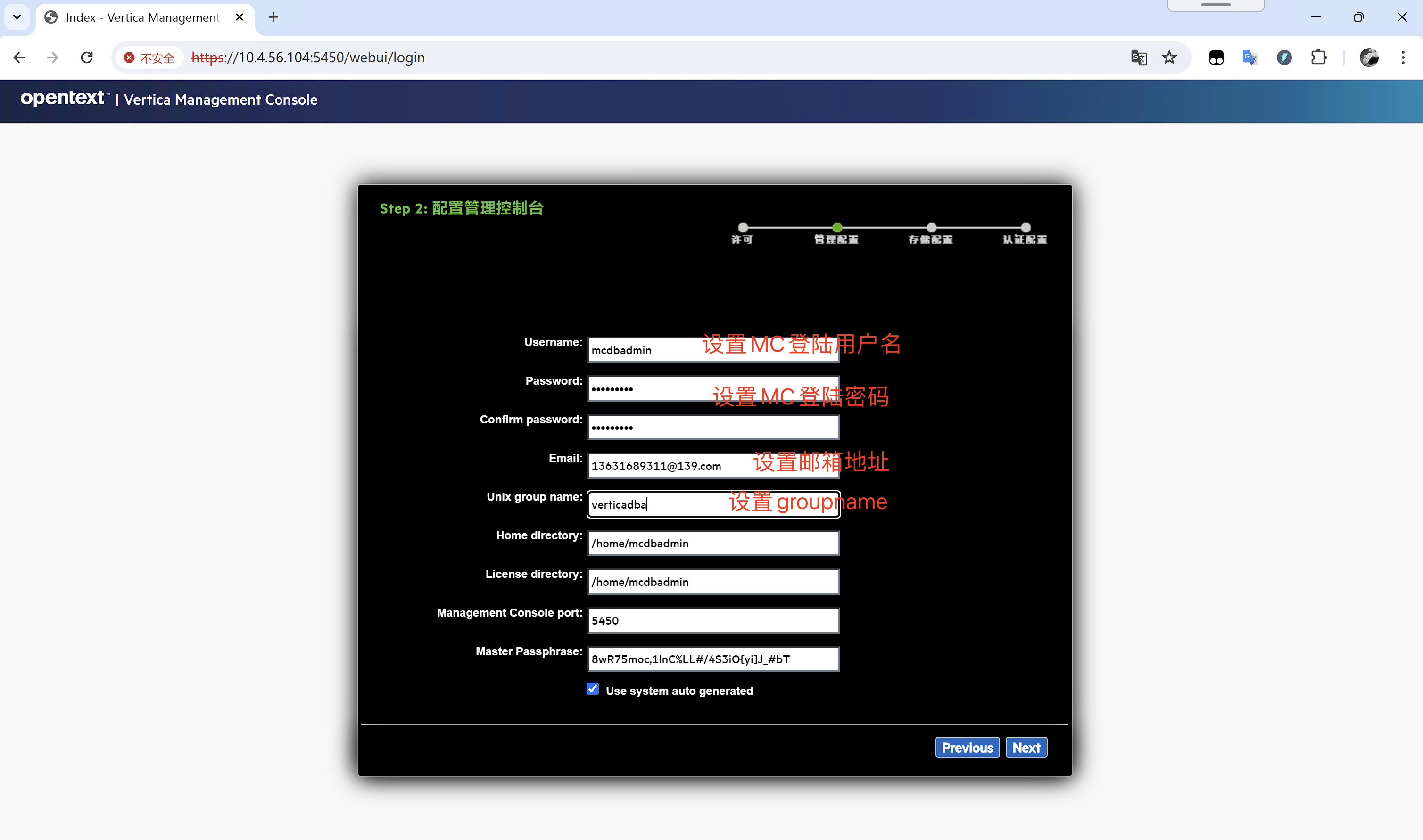Open the Chrome three-dot menu
This screenshot has height=840, width=1423.
coord(1403,57)
